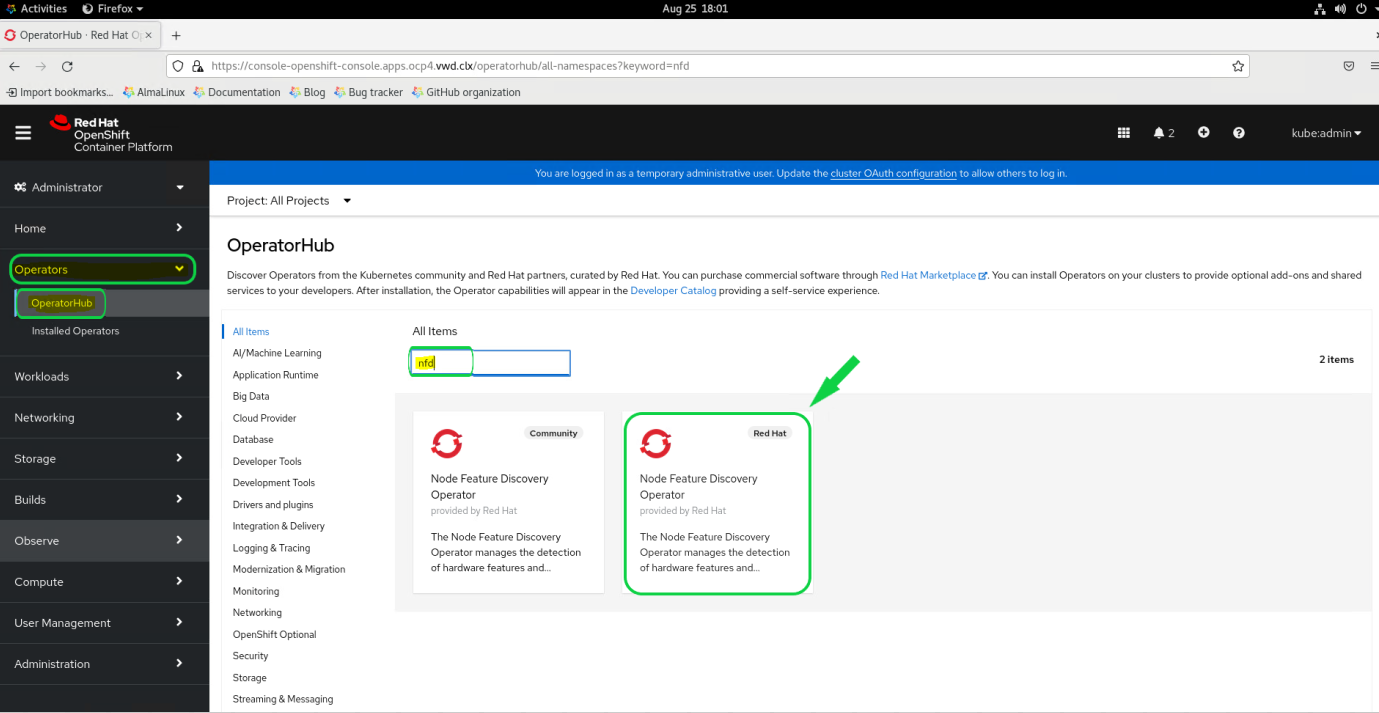
Task: Open the Developer Catalog link
Action: coord(673,291)
